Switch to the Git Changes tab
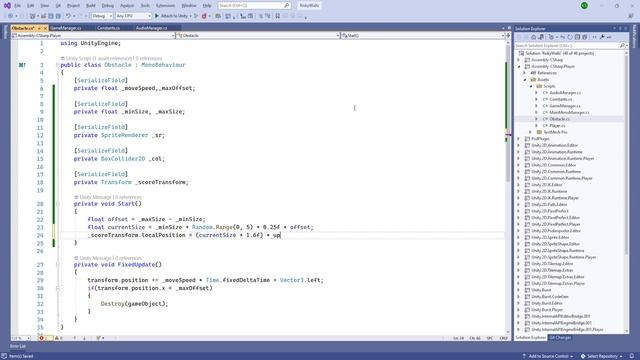Image resolution: width=640 pixels, height=360 pixels. pyautogui.click(x=560, y=338)
